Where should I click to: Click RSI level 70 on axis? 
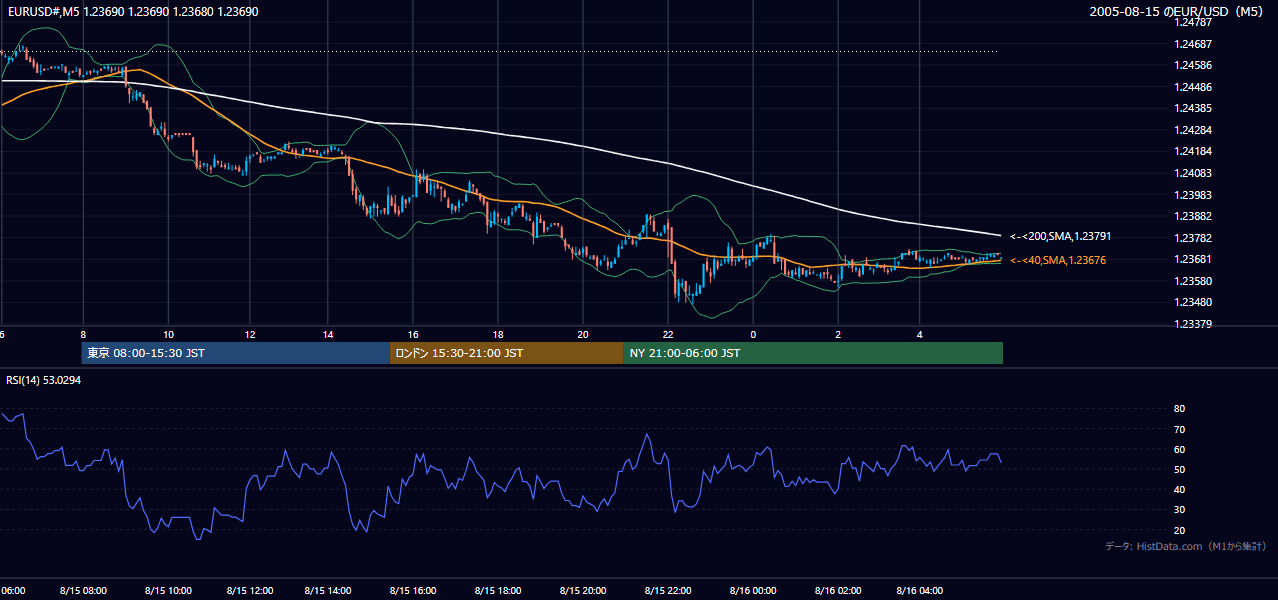pos(1179,429)
